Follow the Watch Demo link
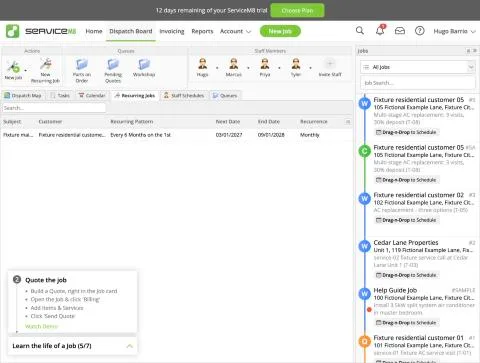Viewport: 480px width, 363px height. click(x=41, y=326)
